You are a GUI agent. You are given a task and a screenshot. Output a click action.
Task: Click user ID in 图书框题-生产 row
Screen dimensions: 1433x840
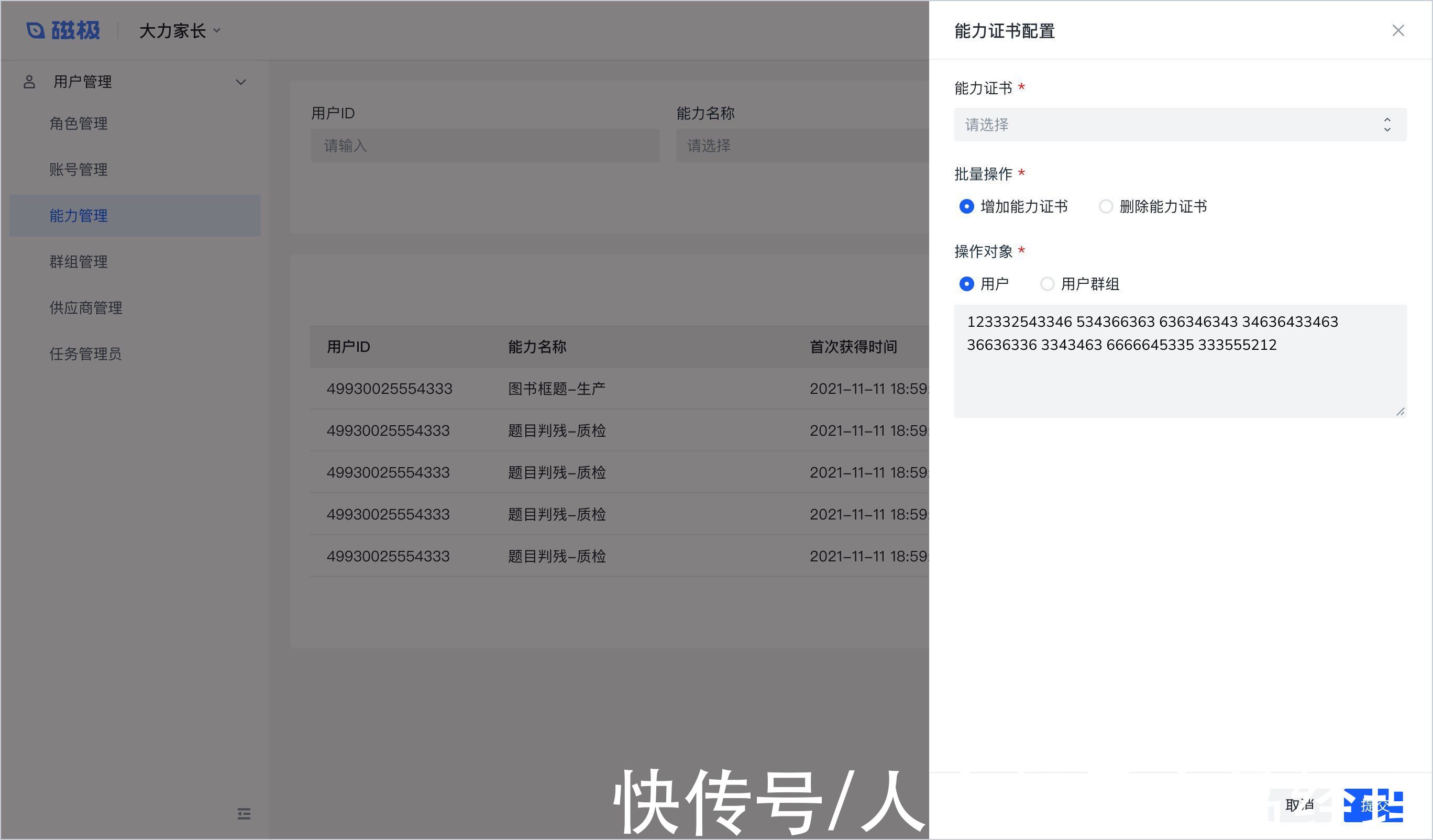[390, 389]
